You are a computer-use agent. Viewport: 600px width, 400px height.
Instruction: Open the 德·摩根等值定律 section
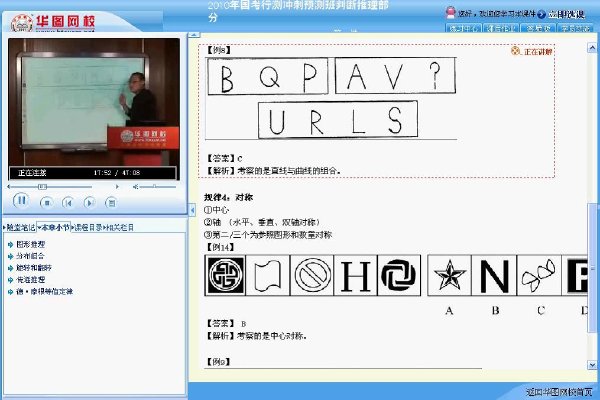coord(44,292)
